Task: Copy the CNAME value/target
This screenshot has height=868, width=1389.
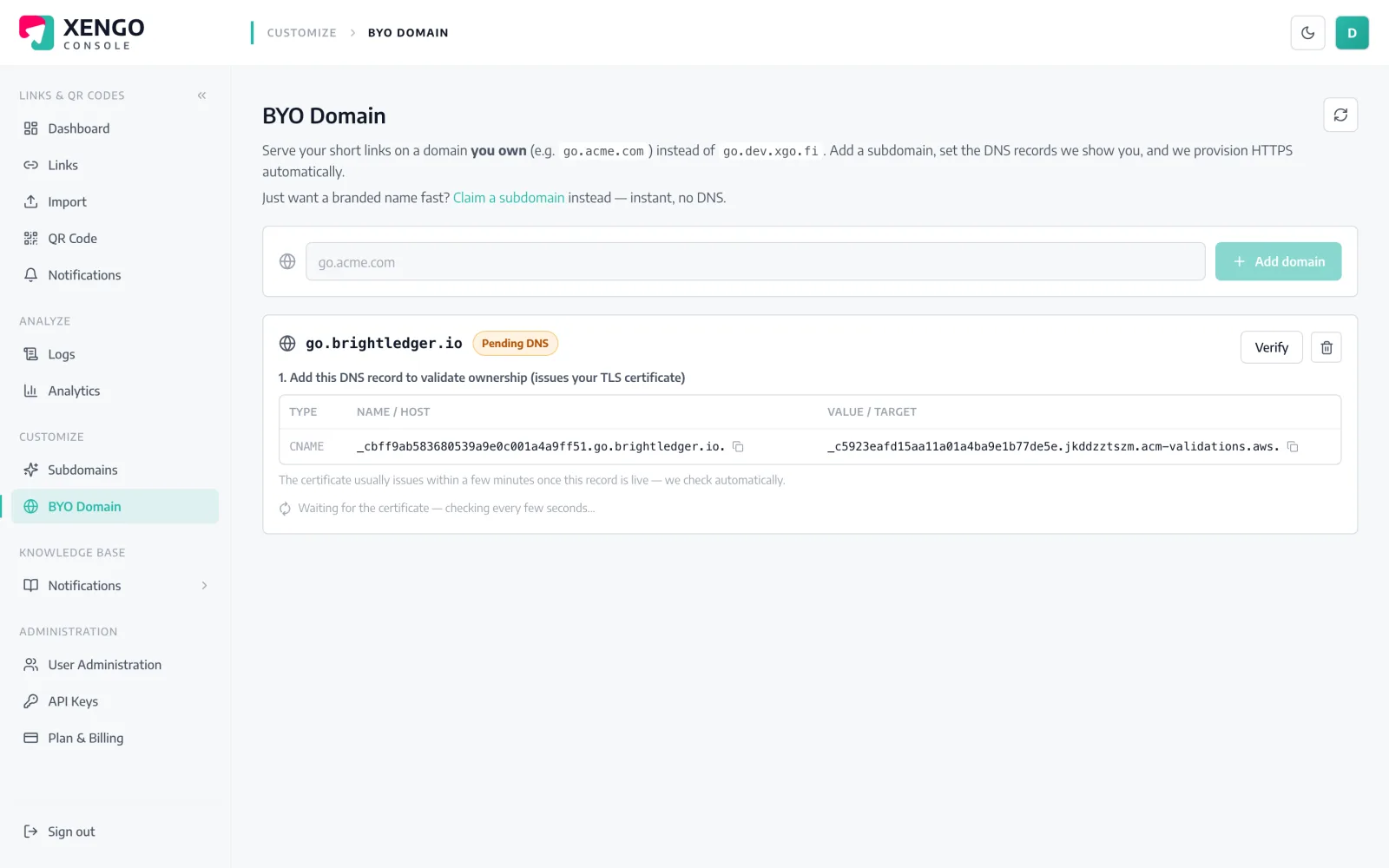Action: pos(1293,447)
